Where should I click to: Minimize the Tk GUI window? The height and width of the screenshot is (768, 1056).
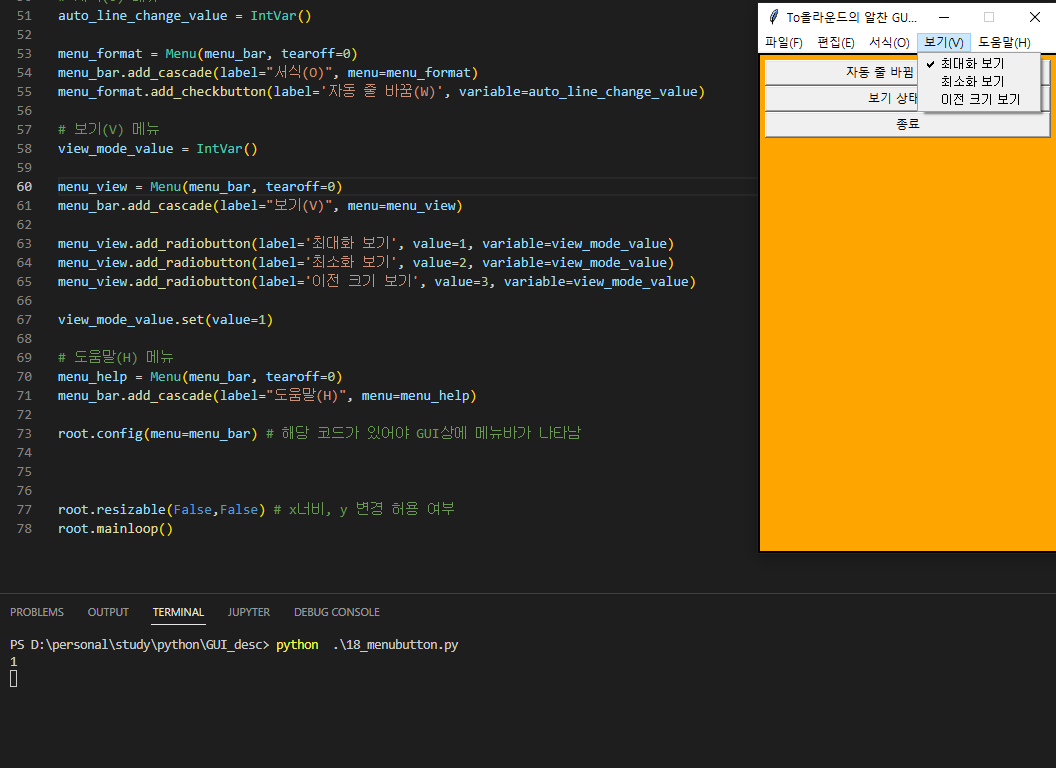click(x=944, y=17)
